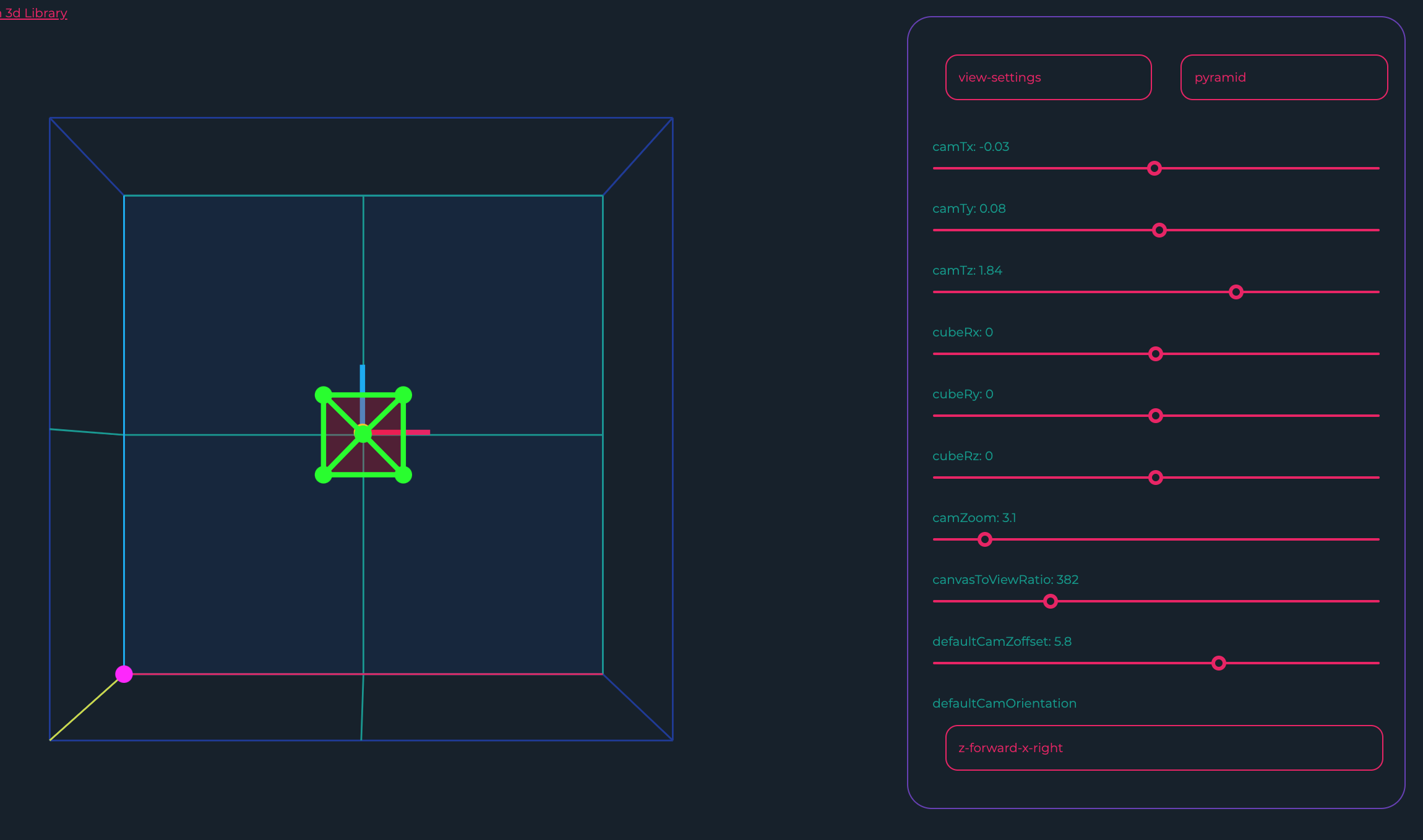Open the view-settings dropdown
Image resolution: width=1423 pixels, height=840 pixels.
pos(1048,77)
